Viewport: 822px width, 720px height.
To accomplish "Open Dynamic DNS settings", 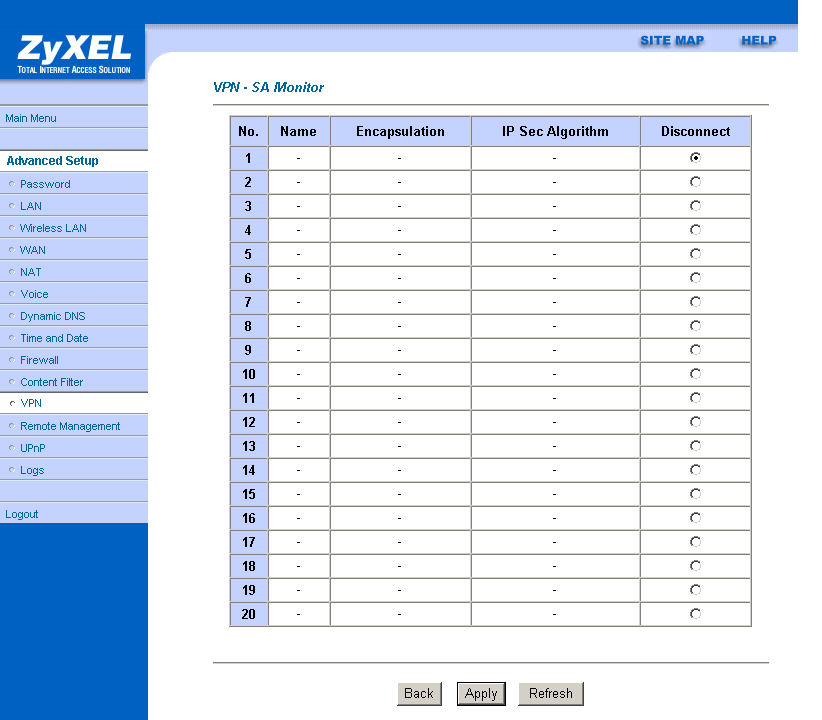I will pyautogui.click(x=52, y=316).
